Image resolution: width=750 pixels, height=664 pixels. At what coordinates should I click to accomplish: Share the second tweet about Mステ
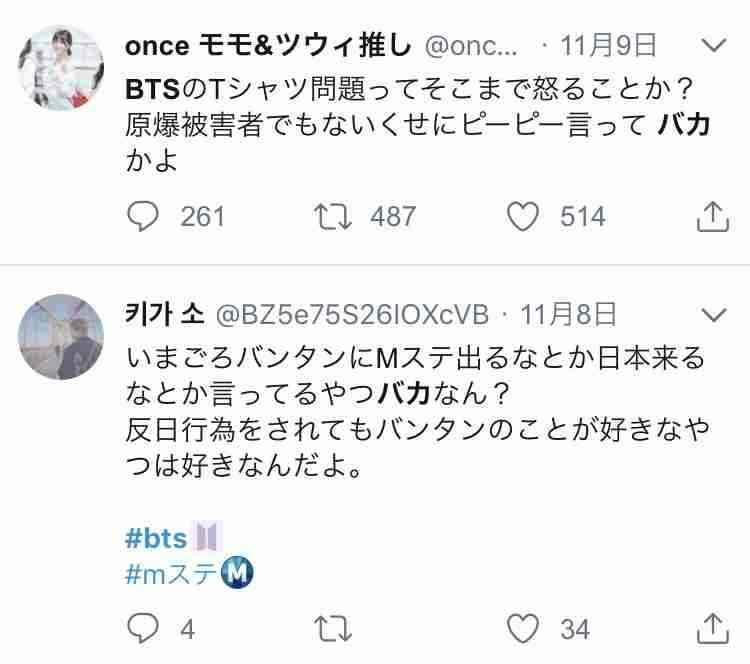[713, 629]
